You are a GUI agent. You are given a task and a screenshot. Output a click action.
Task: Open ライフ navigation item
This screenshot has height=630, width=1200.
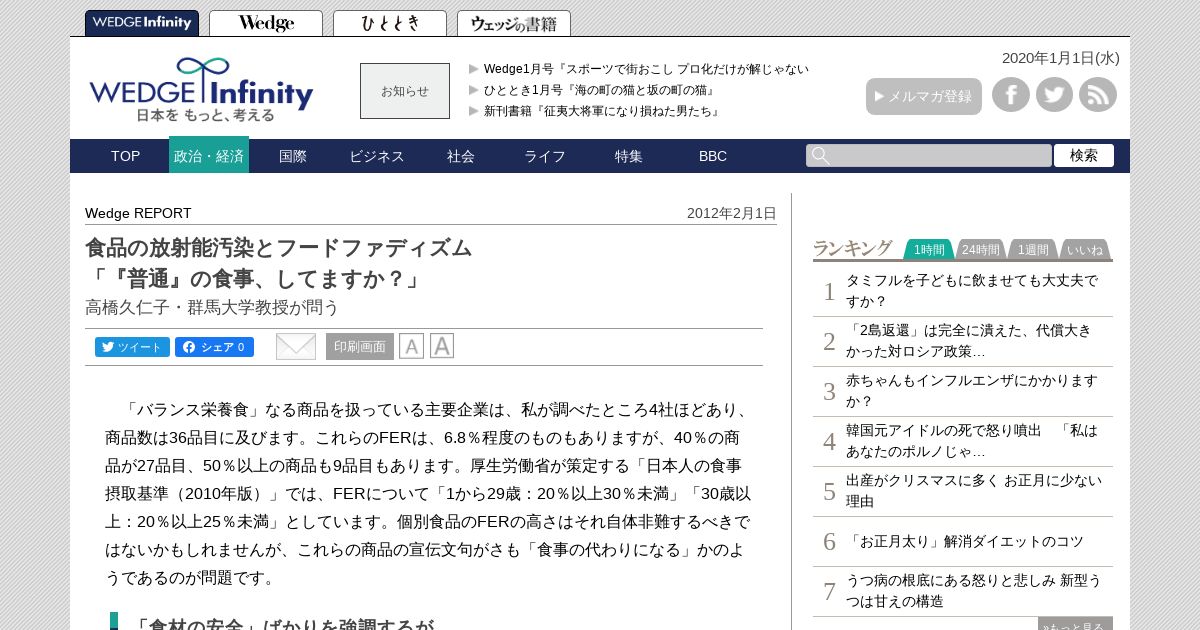tap(545, 156)
